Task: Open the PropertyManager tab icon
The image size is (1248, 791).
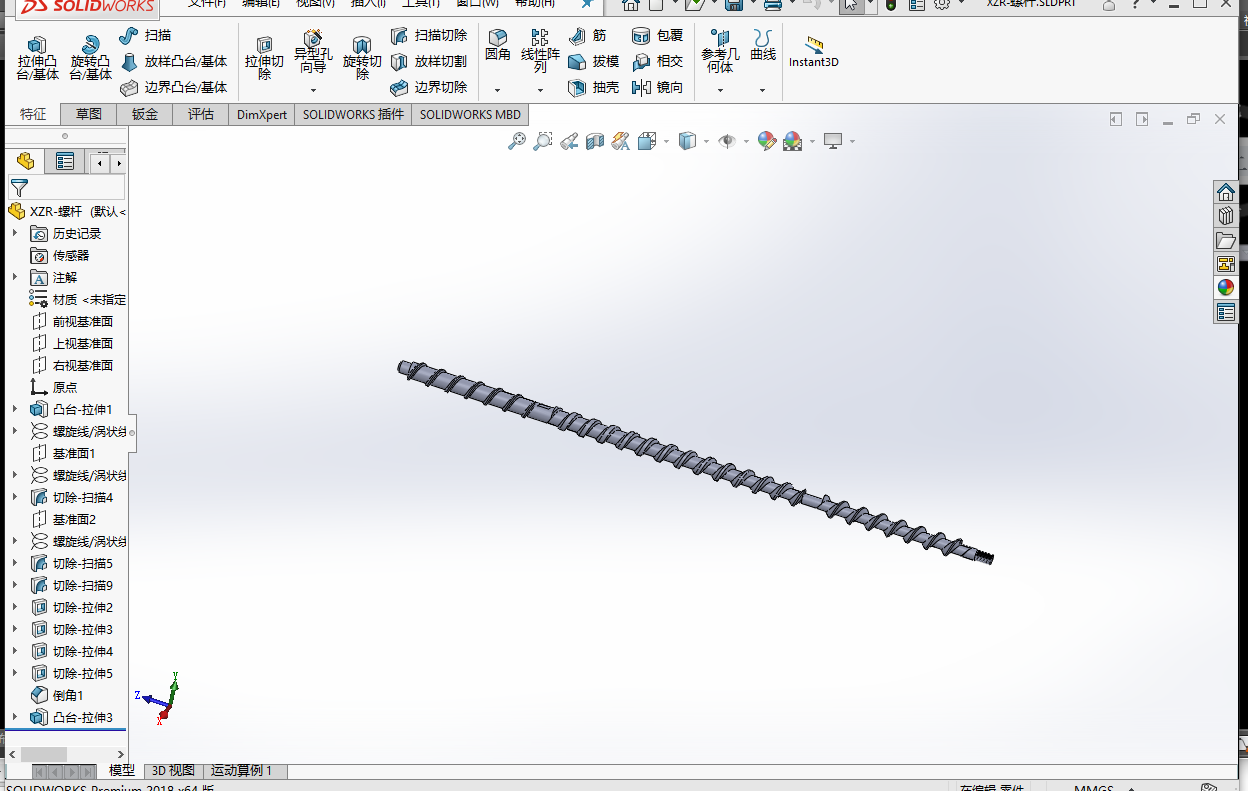Action: tap(65, 161)
